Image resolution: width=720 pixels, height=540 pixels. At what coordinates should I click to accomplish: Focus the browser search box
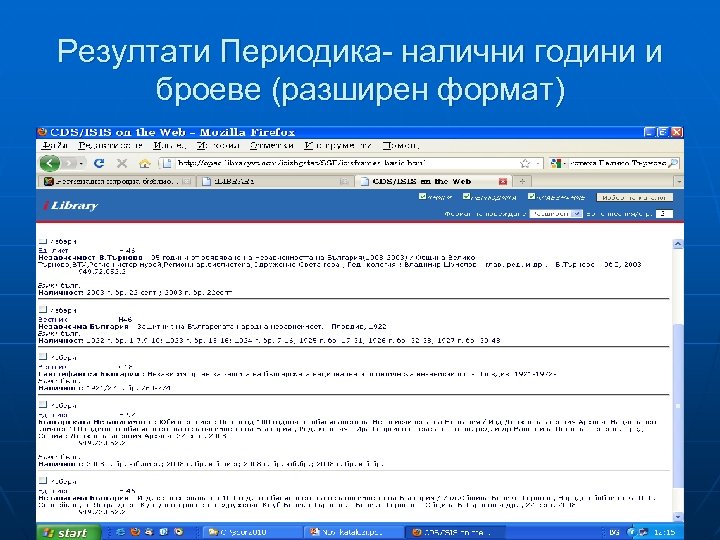click(x=618, y=163)
